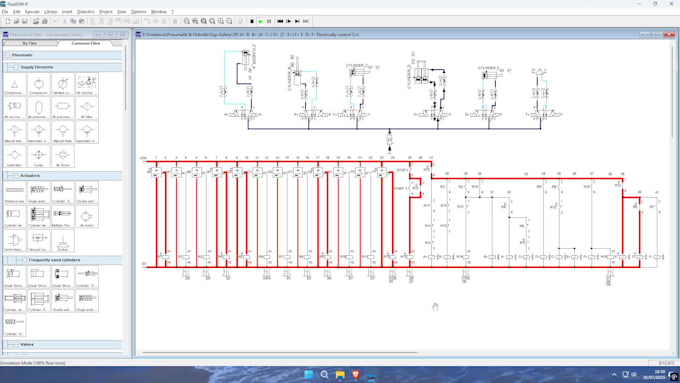This screenshot has height=383, width=680.
Task: Pick the horizontal air pressure reservoir component
Action: click(x=63, y=108)
